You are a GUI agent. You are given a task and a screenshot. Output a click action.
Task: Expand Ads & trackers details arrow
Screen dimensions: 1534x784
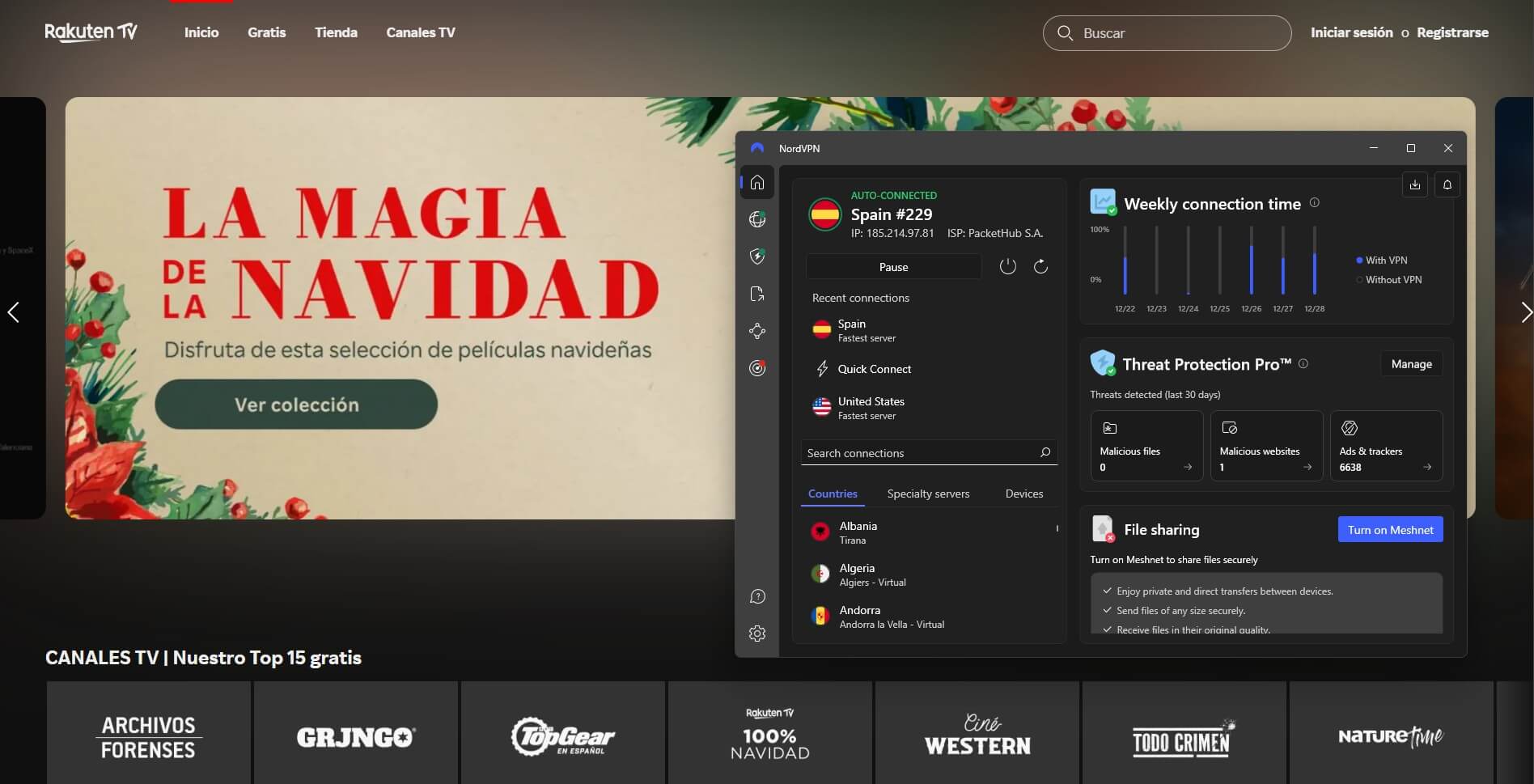coord(1428,468)
